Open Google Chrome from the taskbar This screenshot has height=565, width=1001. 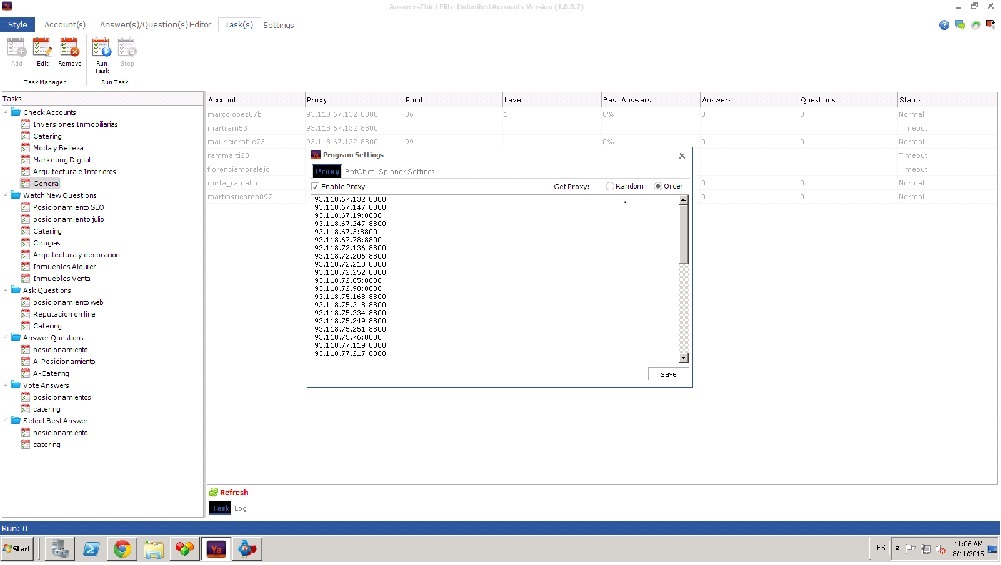pyautogui.click(x=122, y=548)
